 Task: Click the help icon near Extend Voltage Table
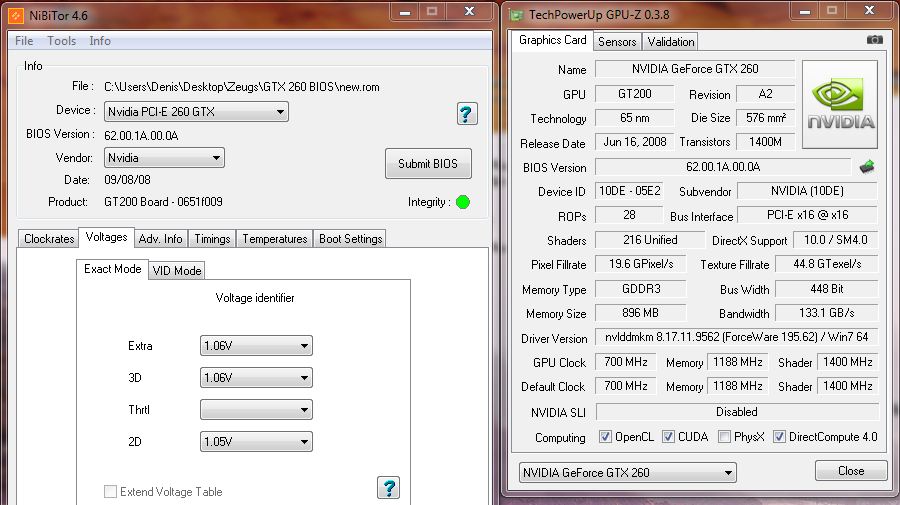click(x=389, y=488)
